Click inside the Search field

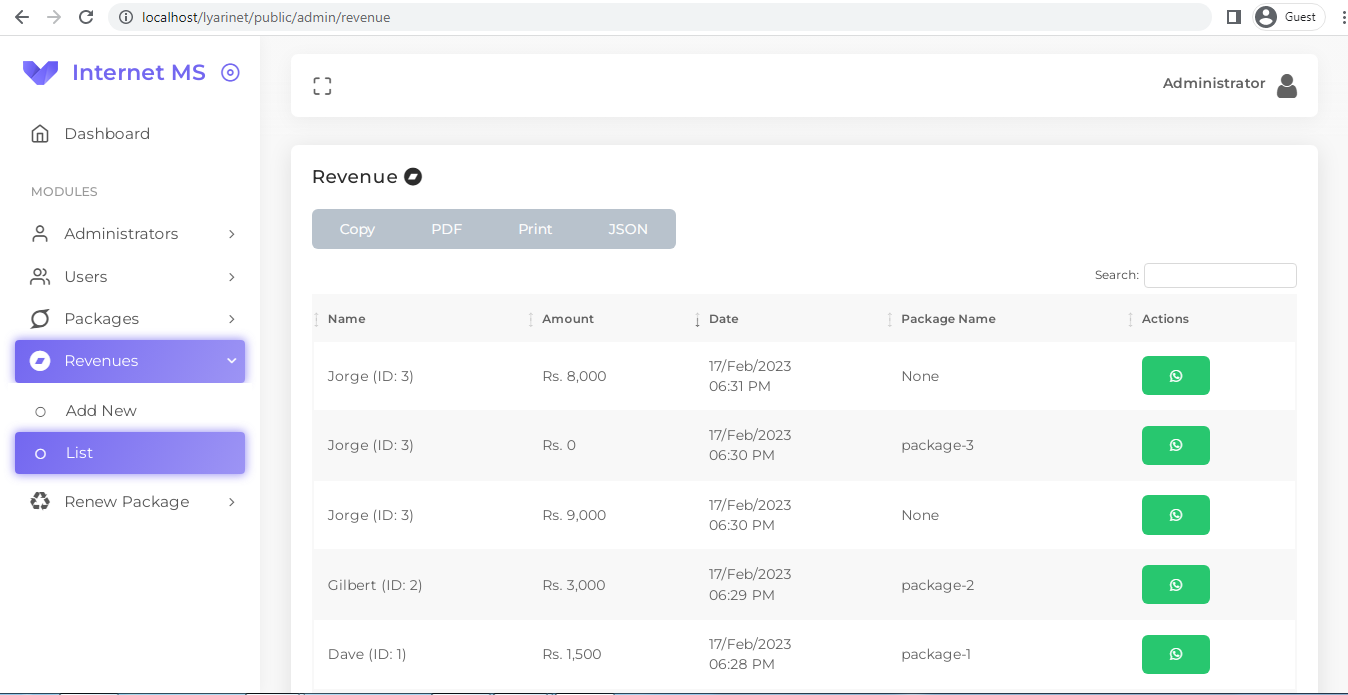1220,275
